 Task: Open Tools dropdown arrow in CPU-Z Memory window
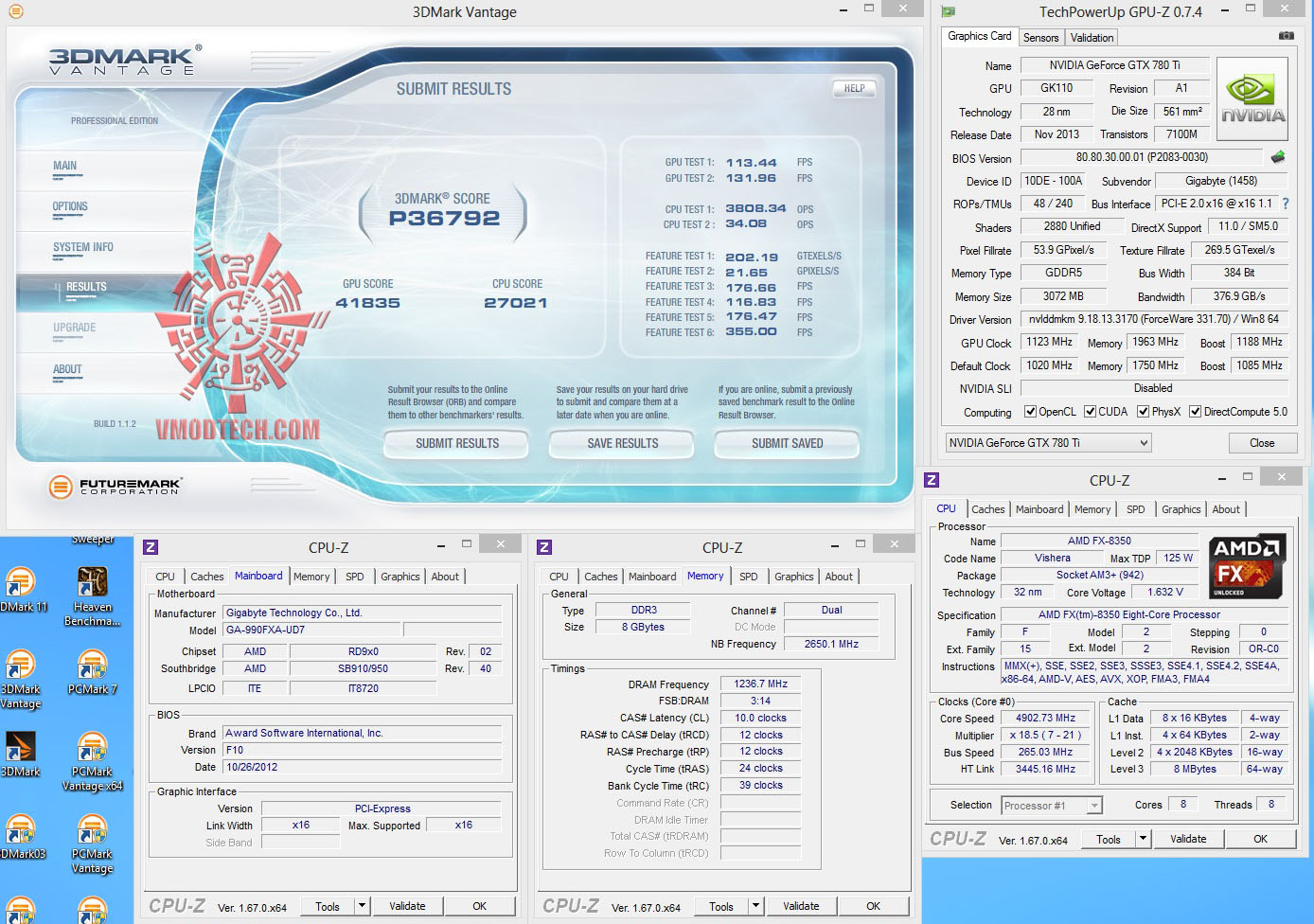coord(755,906)
